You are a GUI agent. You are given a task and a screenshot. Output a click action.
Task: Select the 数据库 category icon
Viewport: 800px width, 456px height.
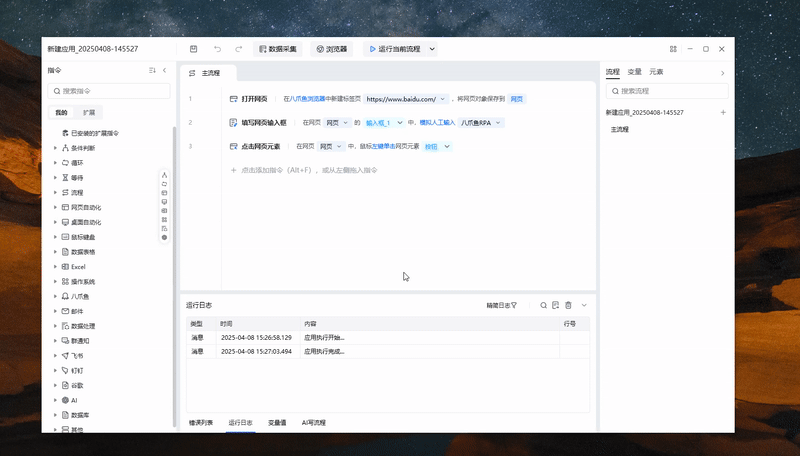(x=65, y=415)
